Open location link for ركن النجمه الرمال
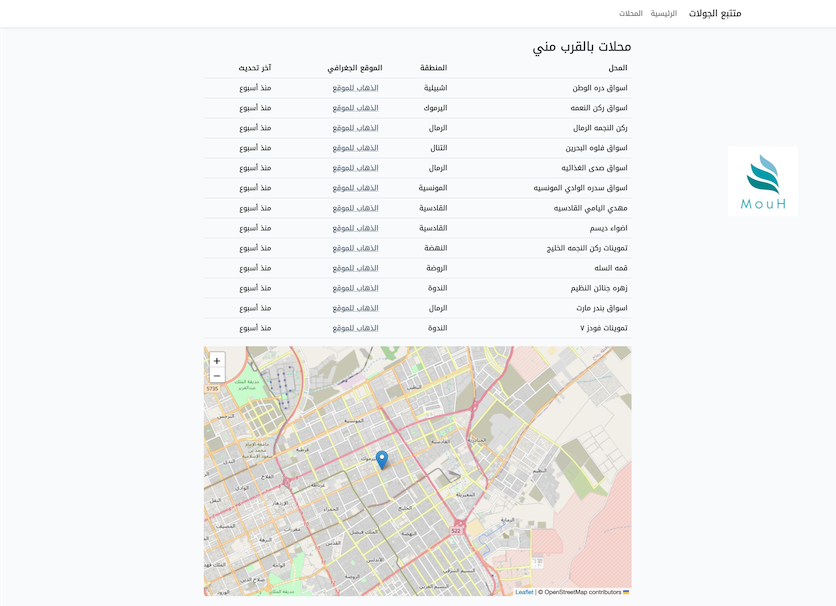Screen dimensions: 836x606 pyautogui.click(x=355, y=128)
